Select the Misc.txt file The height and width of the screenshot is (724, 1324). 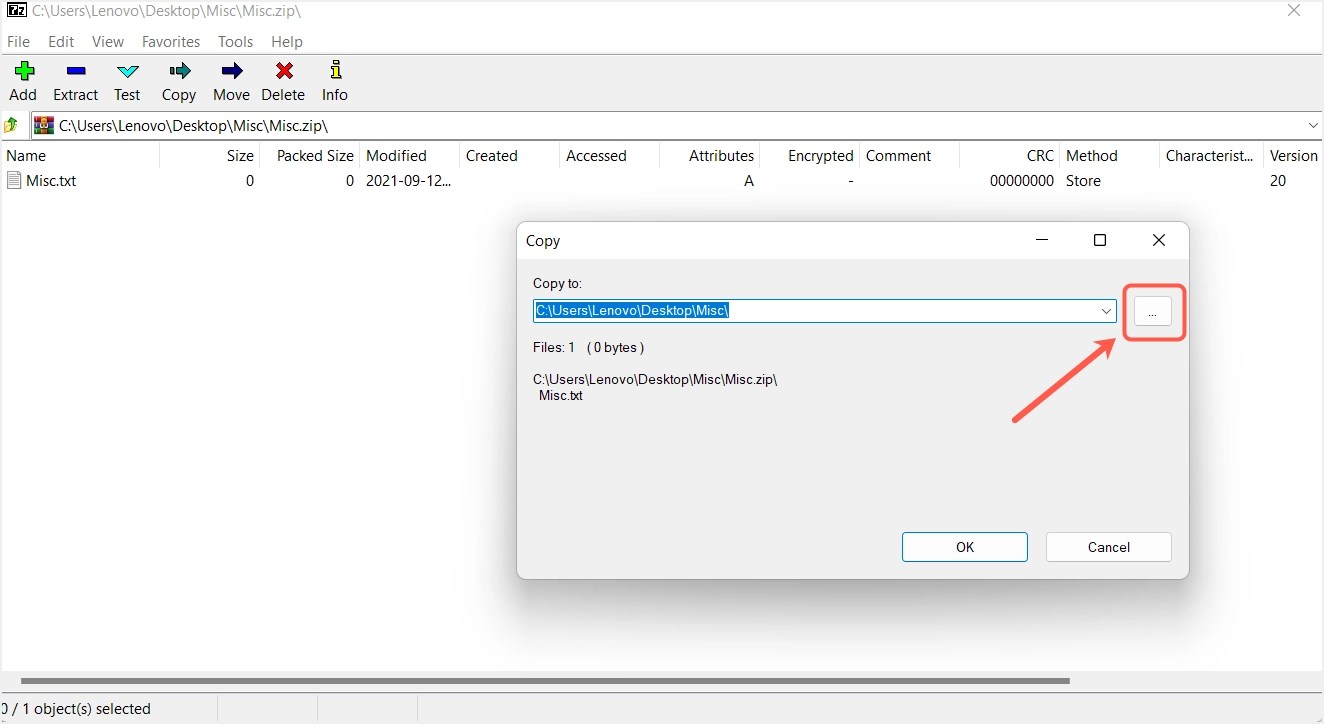click(53, 181)
